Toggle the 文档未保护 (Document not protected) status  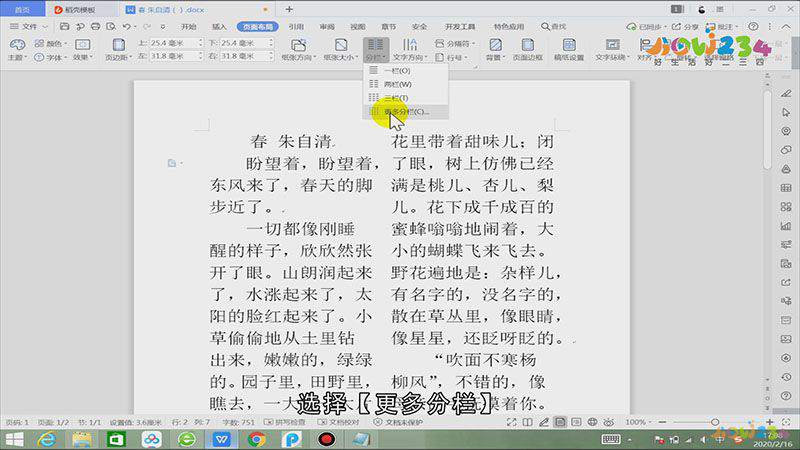(x=398, y=422)
